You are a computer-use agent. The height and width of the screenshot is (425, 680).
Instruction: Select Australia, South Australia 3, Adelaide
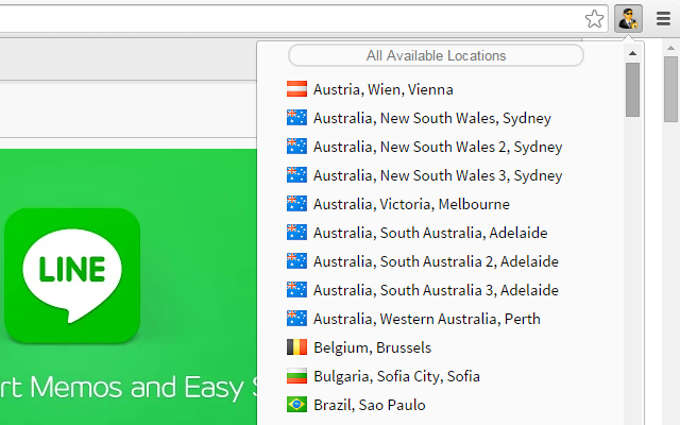click(423, 290)
